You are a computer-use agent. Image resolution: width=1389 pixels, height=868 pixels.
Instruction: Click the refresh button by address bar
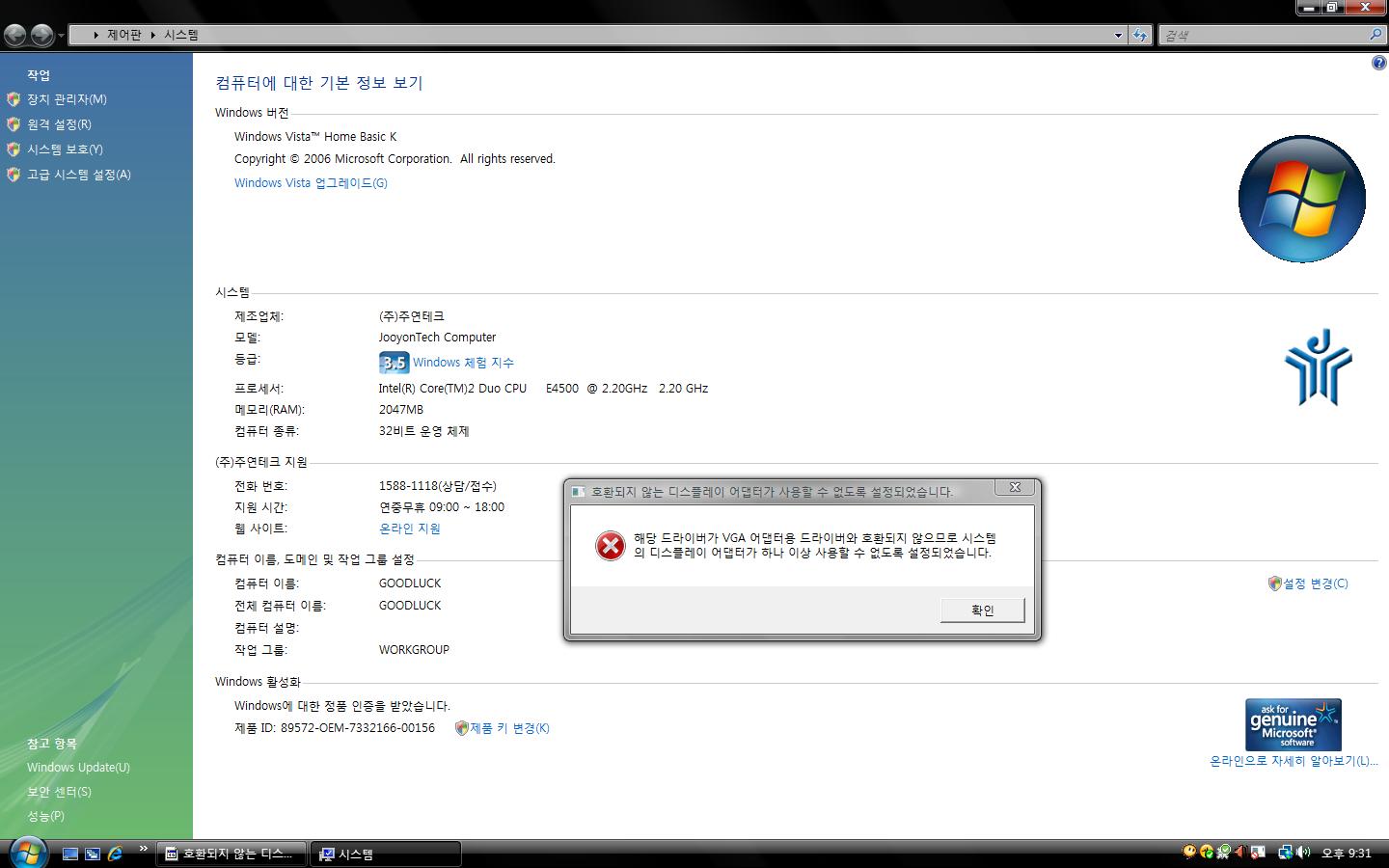tap(1140, 35)
